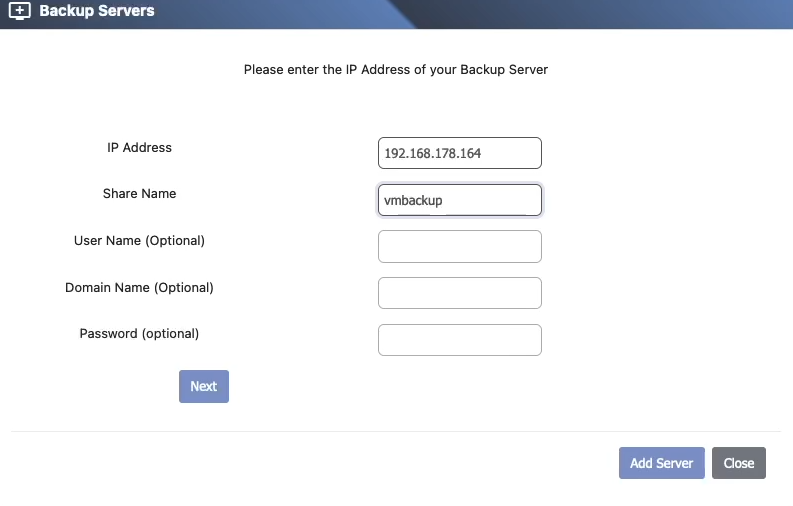Click the blank footer left of Add Server
793x506 pixels.
[300, 463]
